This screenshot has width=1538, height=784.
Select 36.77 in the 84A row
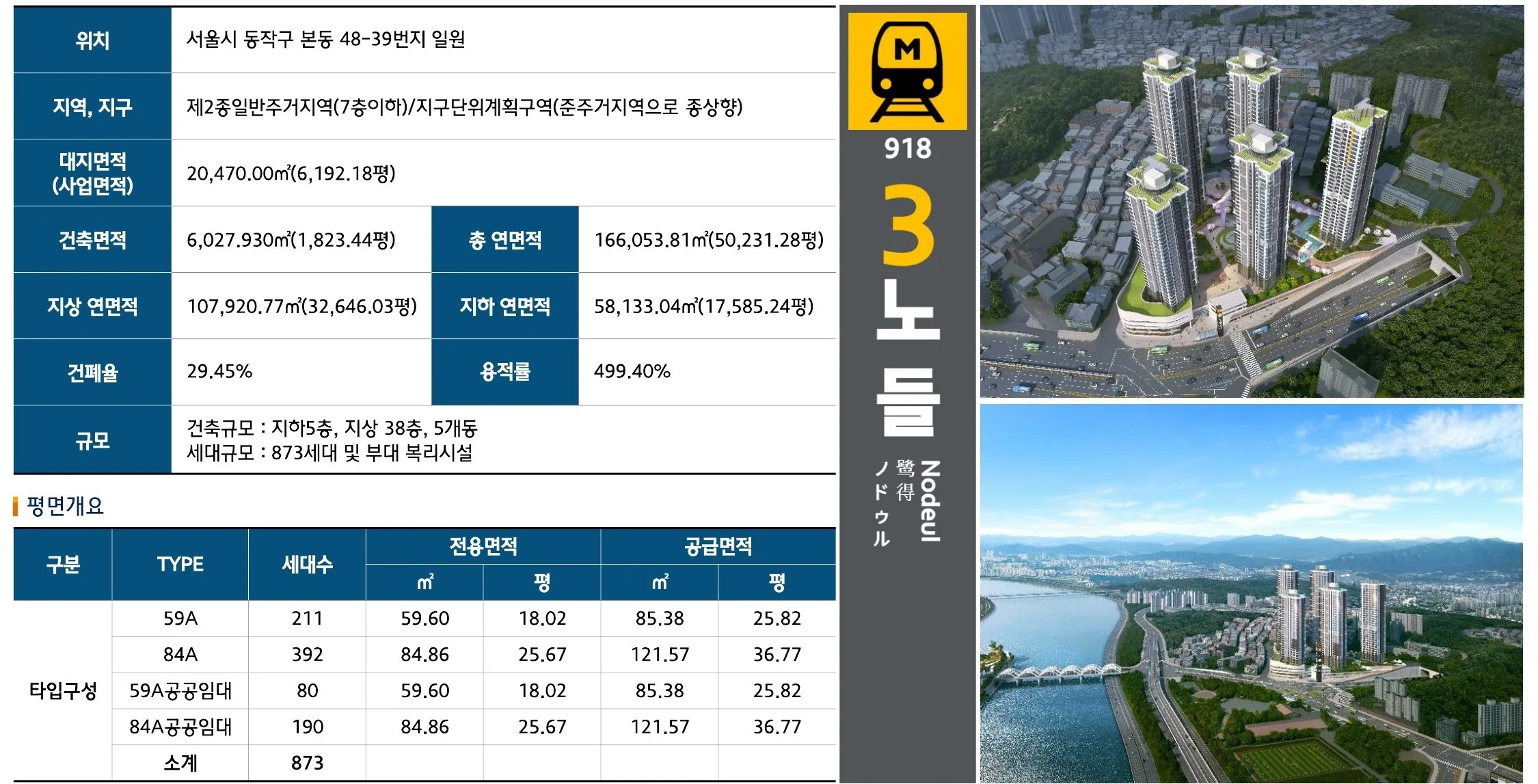[x=777, y=655]
